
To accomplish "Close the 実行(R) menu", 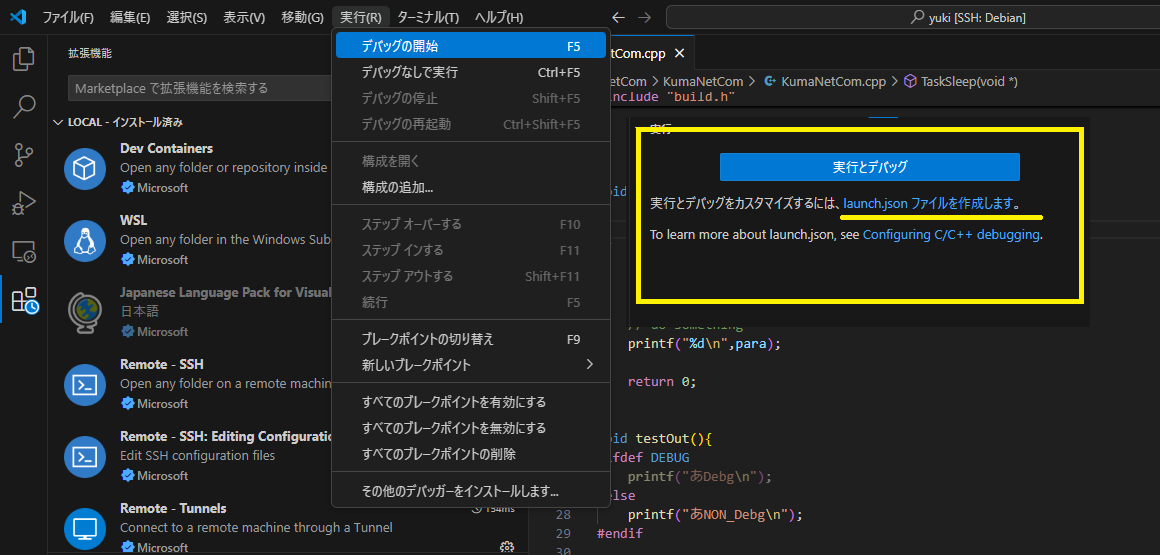I will click(x=361, y=17).
